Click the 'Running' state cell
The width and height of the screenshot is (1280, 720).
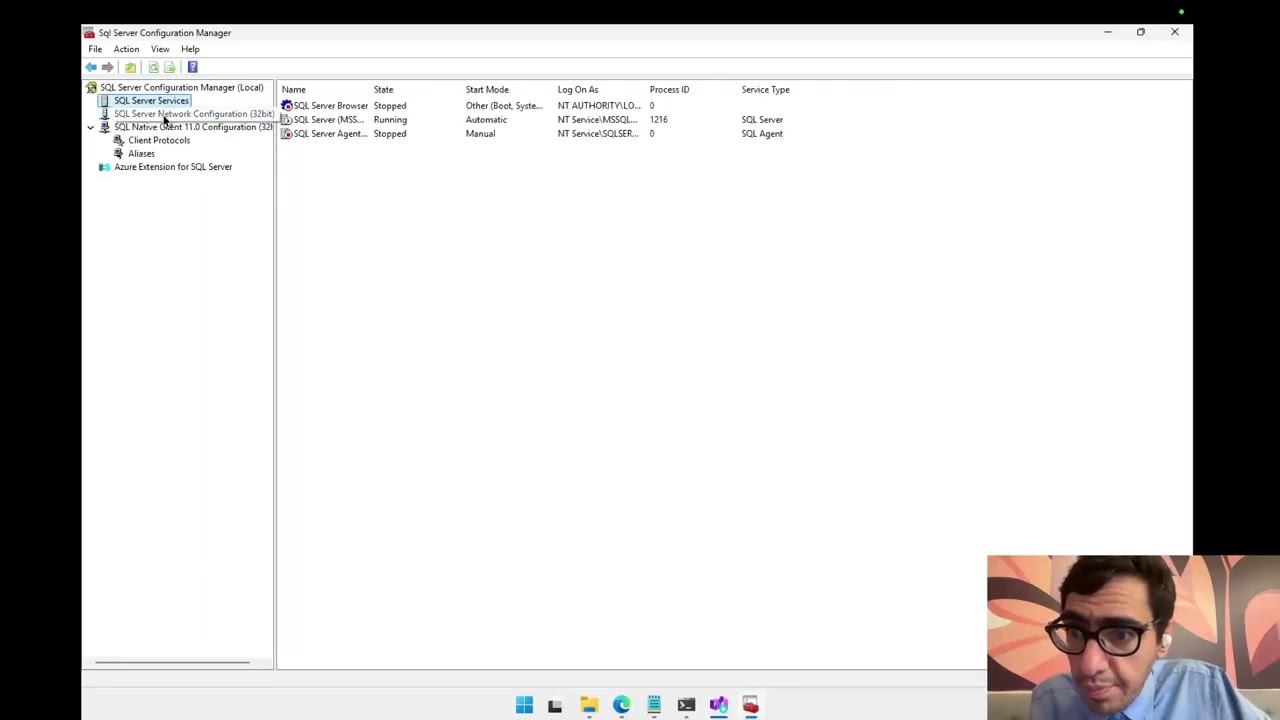pos(390,119)
